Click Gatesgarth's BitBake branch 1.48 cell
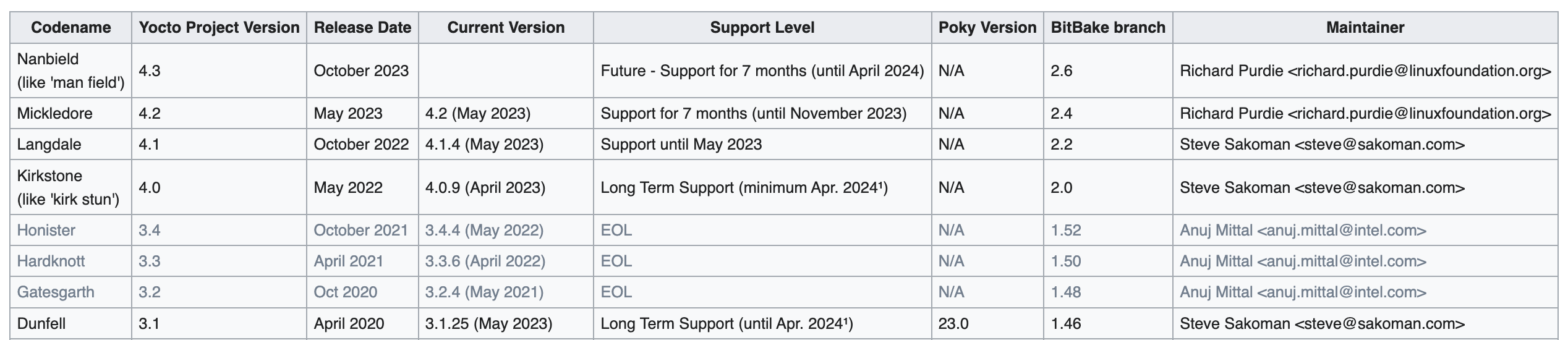1568x340 pixels. point(1108,292)
